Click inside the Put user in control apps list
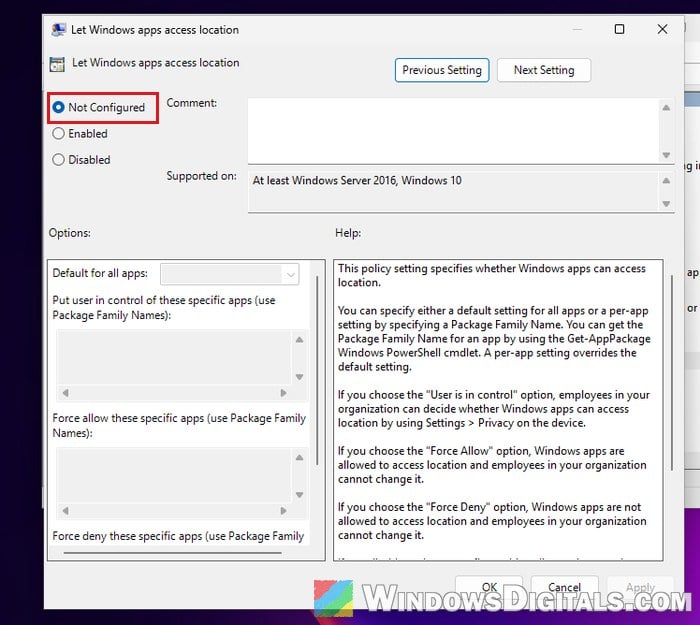700x625 pixels. click(174, 357)
